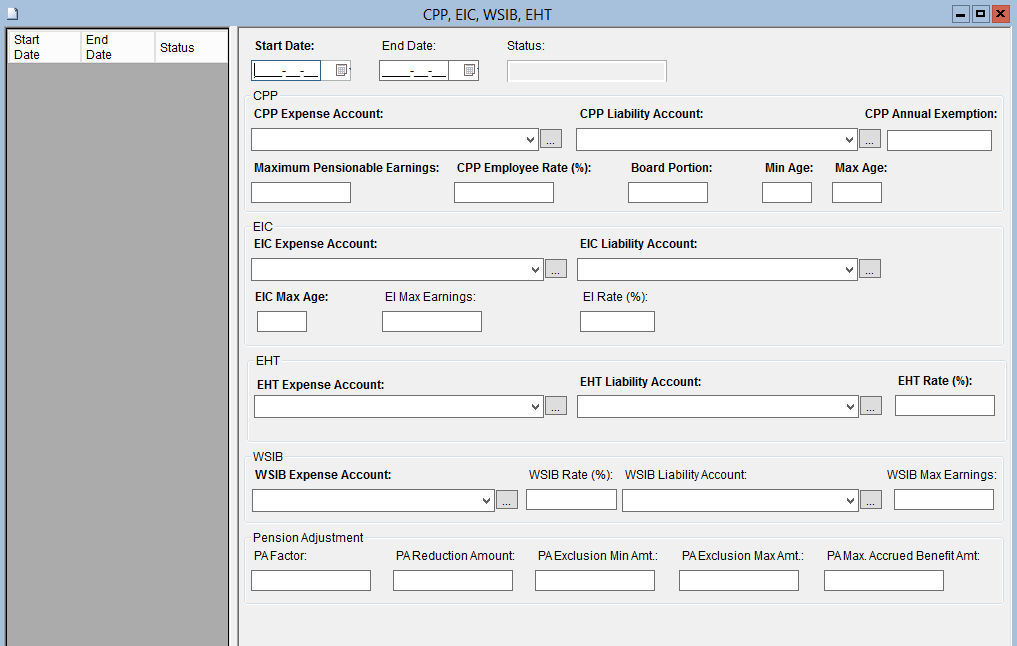Click the EHT Rate (%) input field
This screenshot has height=646, width=1017.
[944, 405]
